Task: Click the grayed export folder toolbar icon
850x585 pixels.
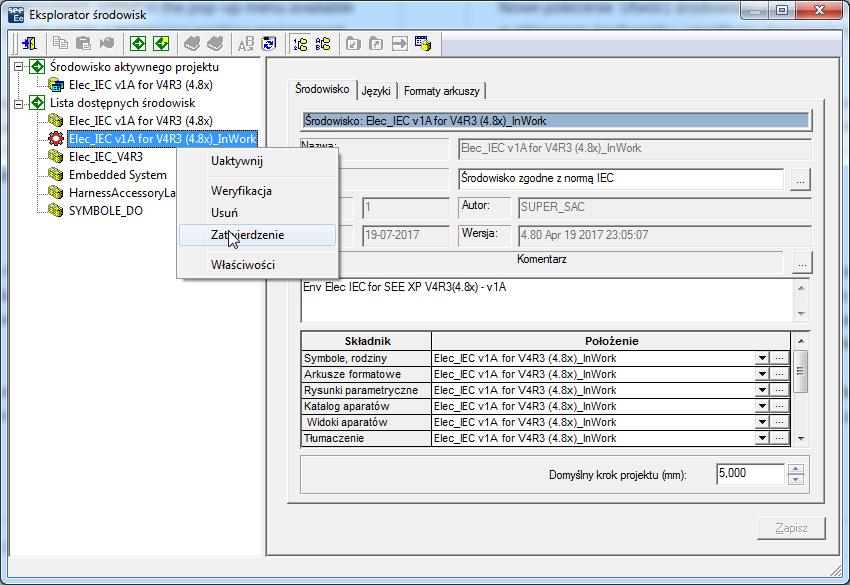Action: (x=376, y=43)
